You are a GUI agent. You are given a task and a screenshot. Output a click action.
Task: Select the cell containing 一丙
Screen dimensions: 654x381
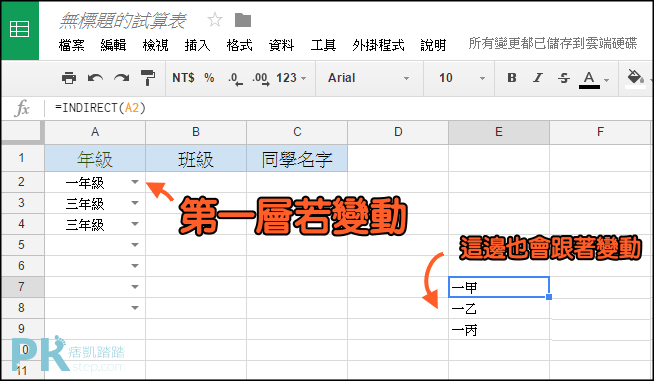(x=499, y=329)
